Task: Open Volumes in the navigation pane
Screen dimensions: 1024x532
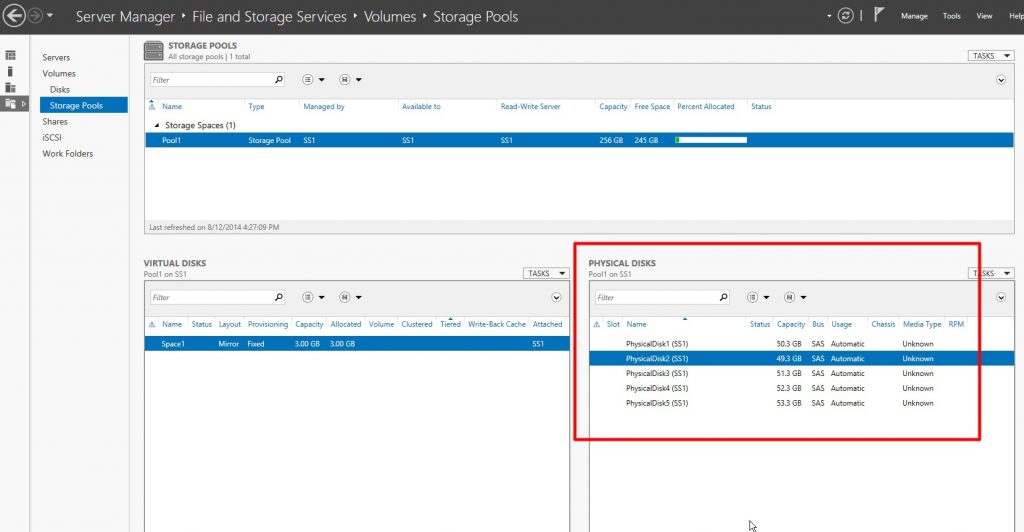Action: pos(59,74)
